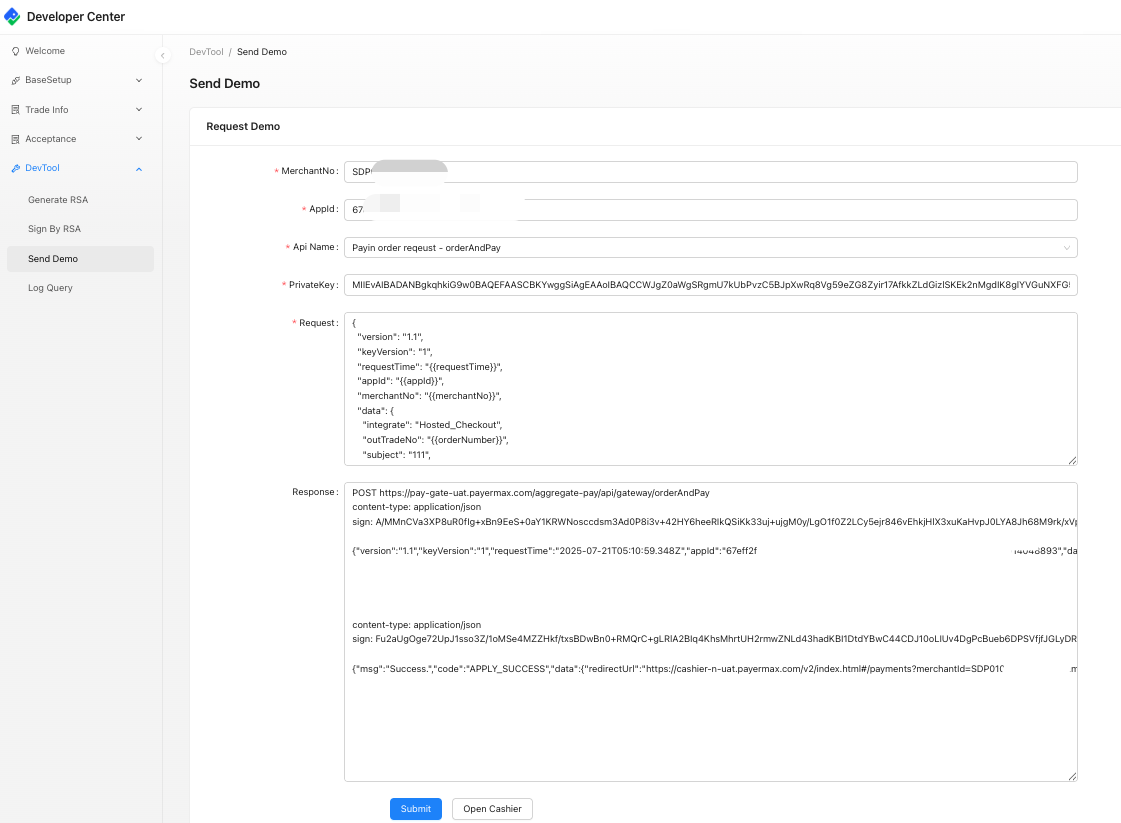Click the Developer Center logo icon

(x=12, y=17)
